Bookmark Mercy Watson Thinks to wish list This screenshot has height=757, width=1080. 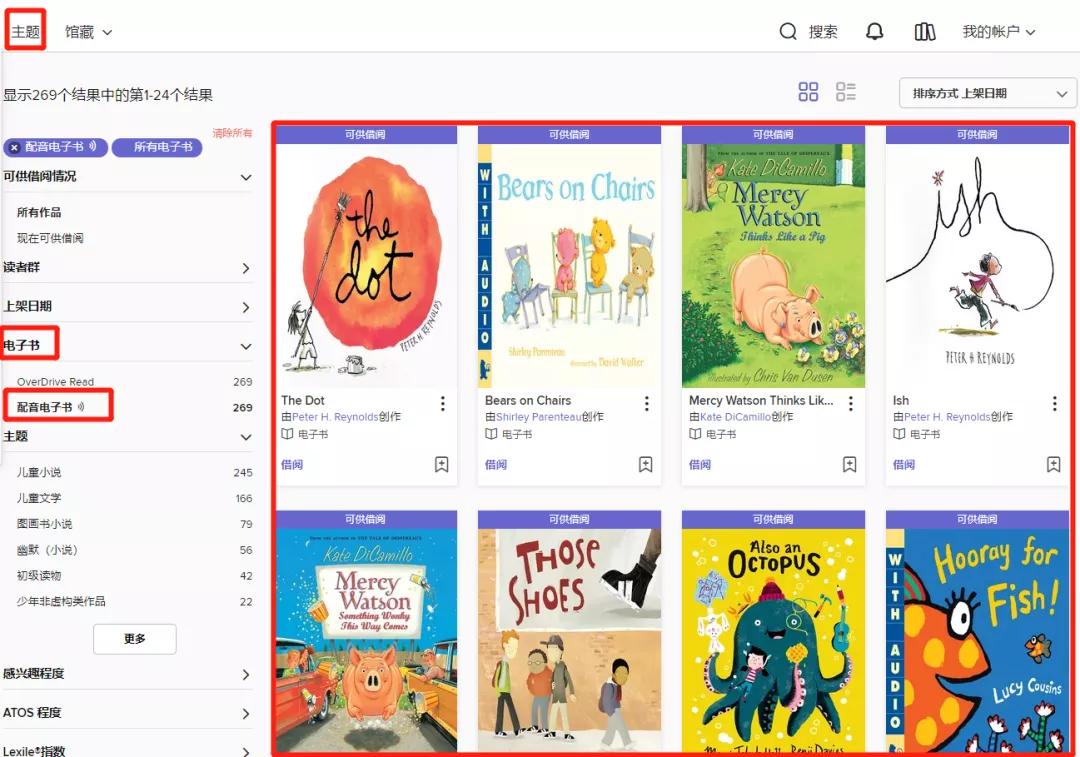pyautogui.click(x=849, y=464)
